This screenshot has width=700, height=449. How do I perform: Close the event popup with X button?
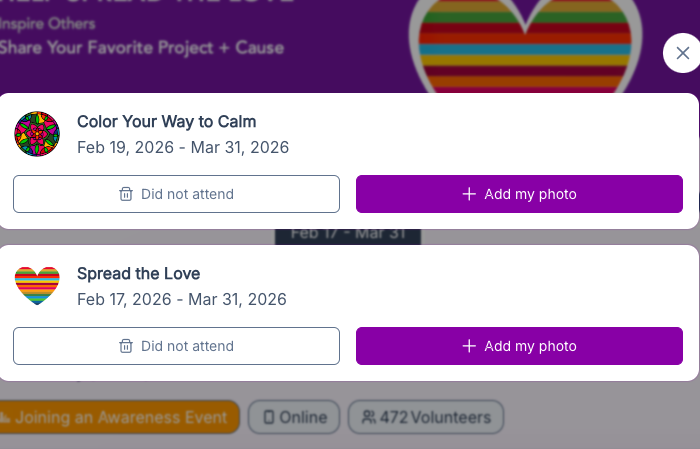682,53
